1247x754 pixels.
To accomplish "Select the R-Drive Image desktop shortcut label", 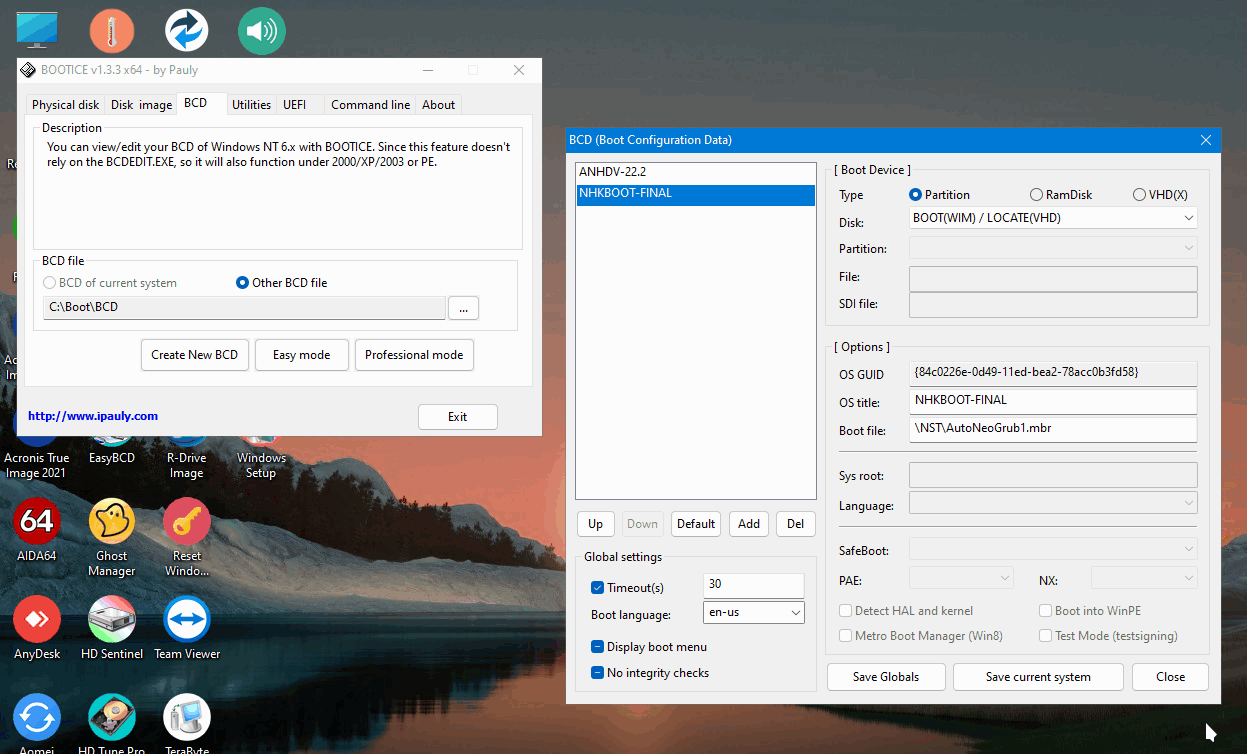I will pyautogui.click(x=187, y=465).
